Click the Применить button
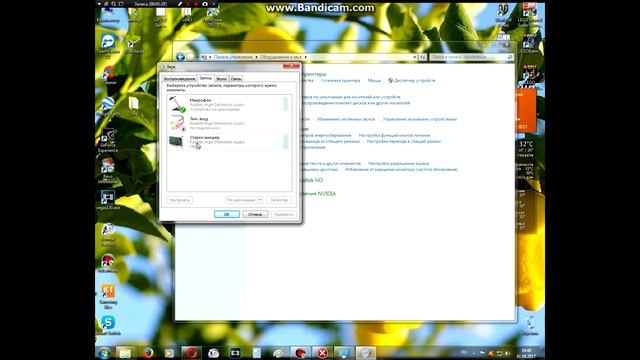 [284, 214]
